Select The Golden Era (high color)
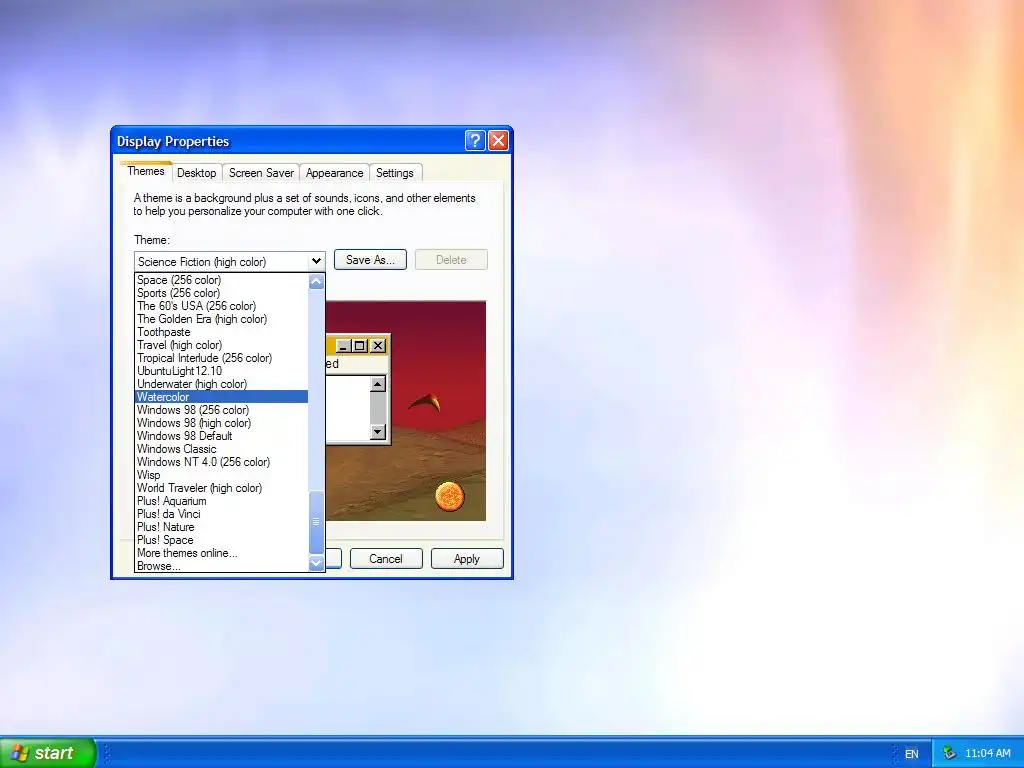The height and width of the screenshot is (768, 1024). coord(221,319)
